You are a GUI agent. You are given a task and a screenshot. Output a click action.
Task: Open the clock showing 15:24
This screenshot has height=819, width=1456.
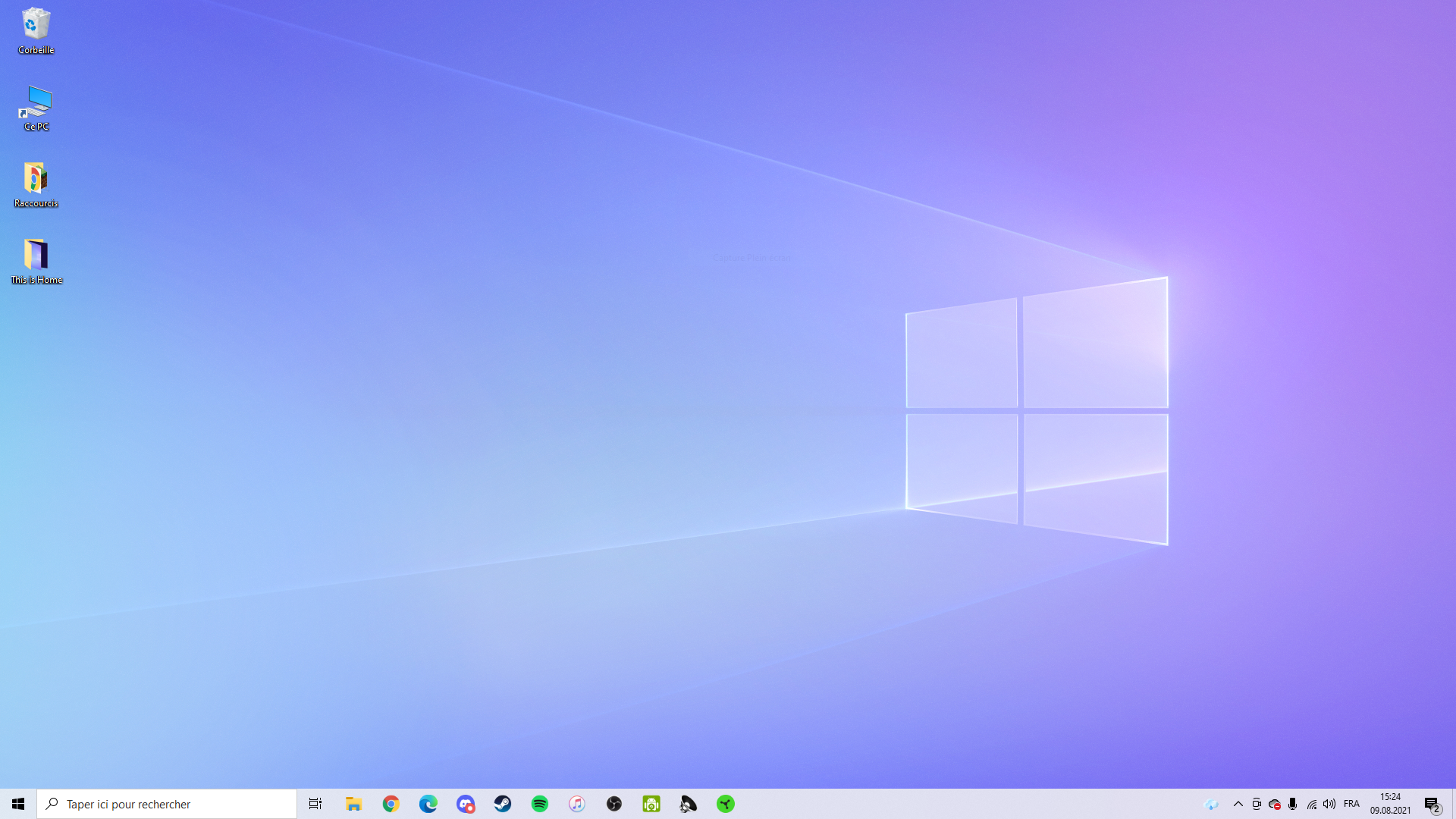click(1390, 804)
